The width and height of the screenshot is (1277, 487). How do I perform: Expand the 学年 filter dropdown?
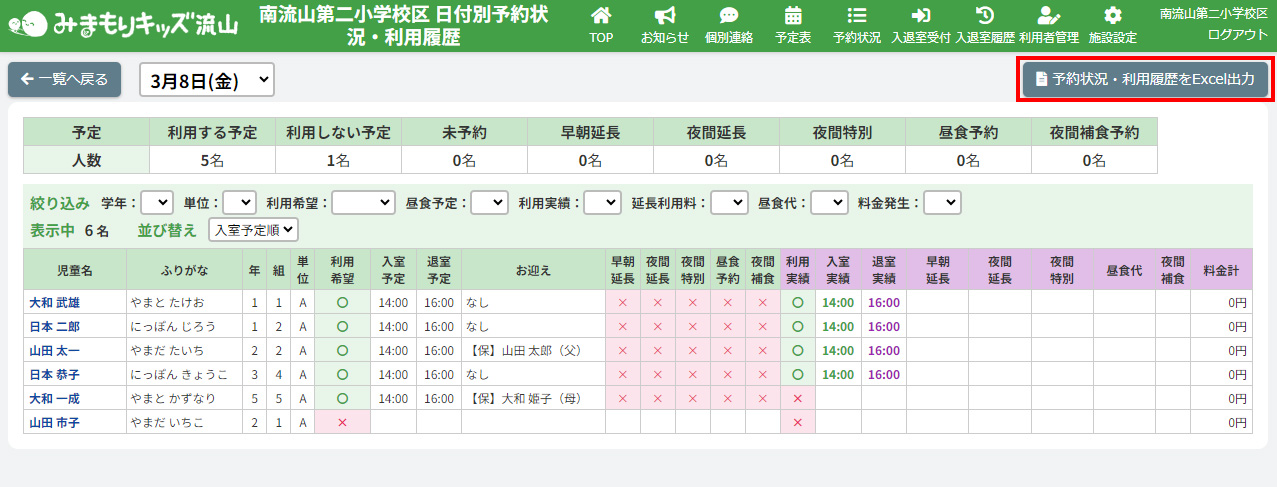157,203
